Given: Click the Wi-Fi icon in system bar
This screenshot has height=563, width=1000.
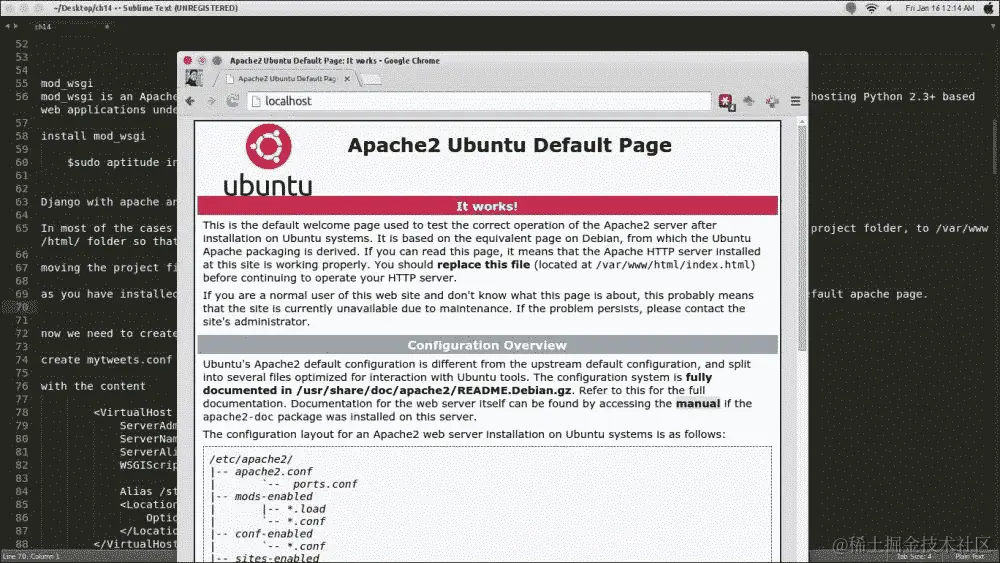Looking at the screenshot, I should tap(871, 8).
